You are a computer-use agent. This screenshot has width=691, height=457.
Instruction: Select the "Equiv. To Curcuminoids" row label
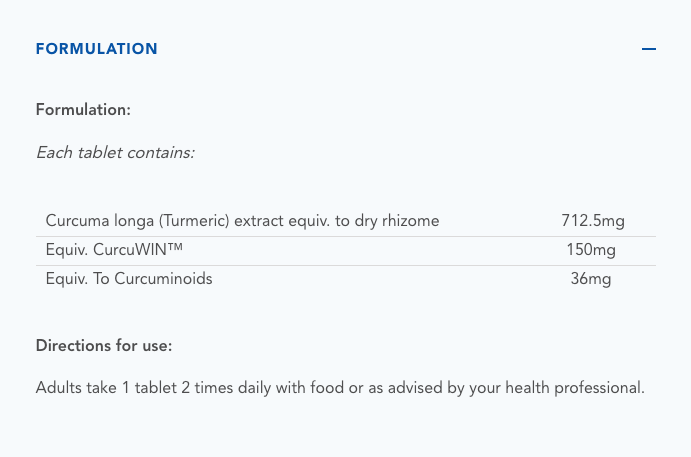click(x=129, y=279)
